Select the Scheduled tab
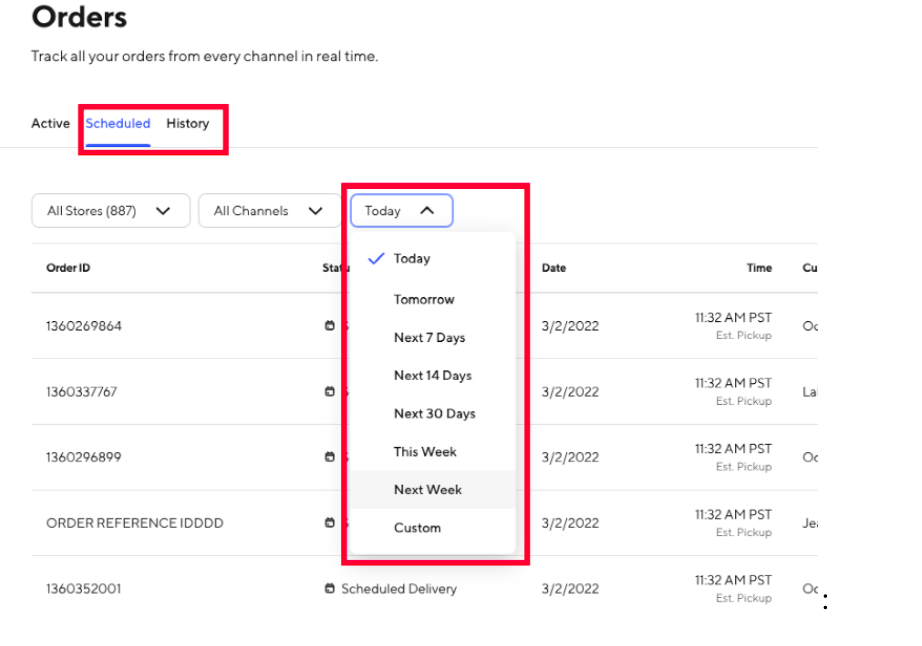Viewport: 922px width, 646px height. tap(118, 124)
